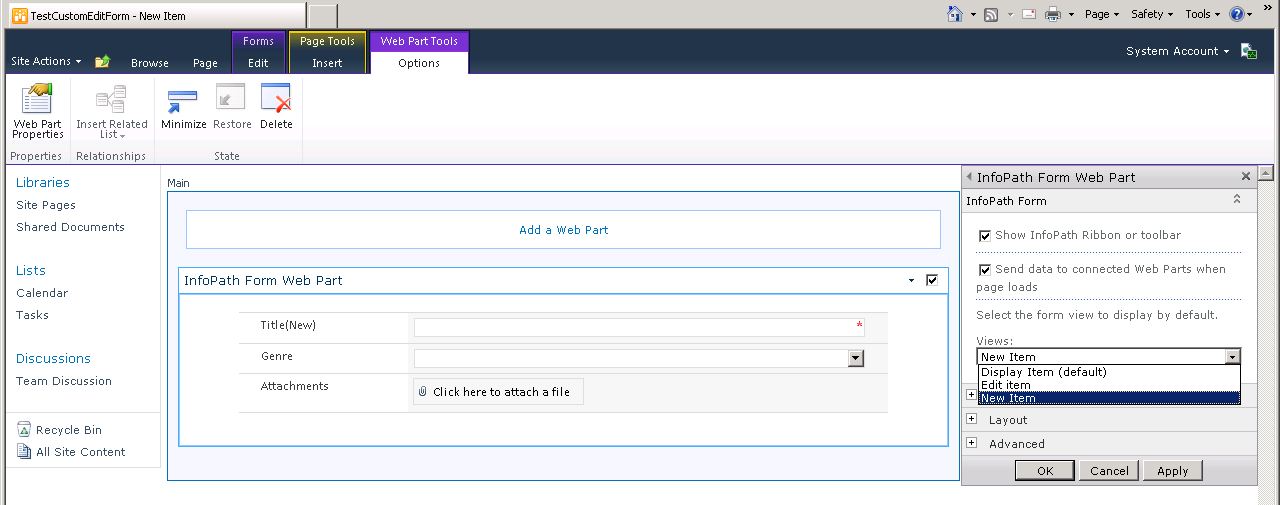Click the paperclip attach file icon
1280x505 pixels.
[423, 392]
